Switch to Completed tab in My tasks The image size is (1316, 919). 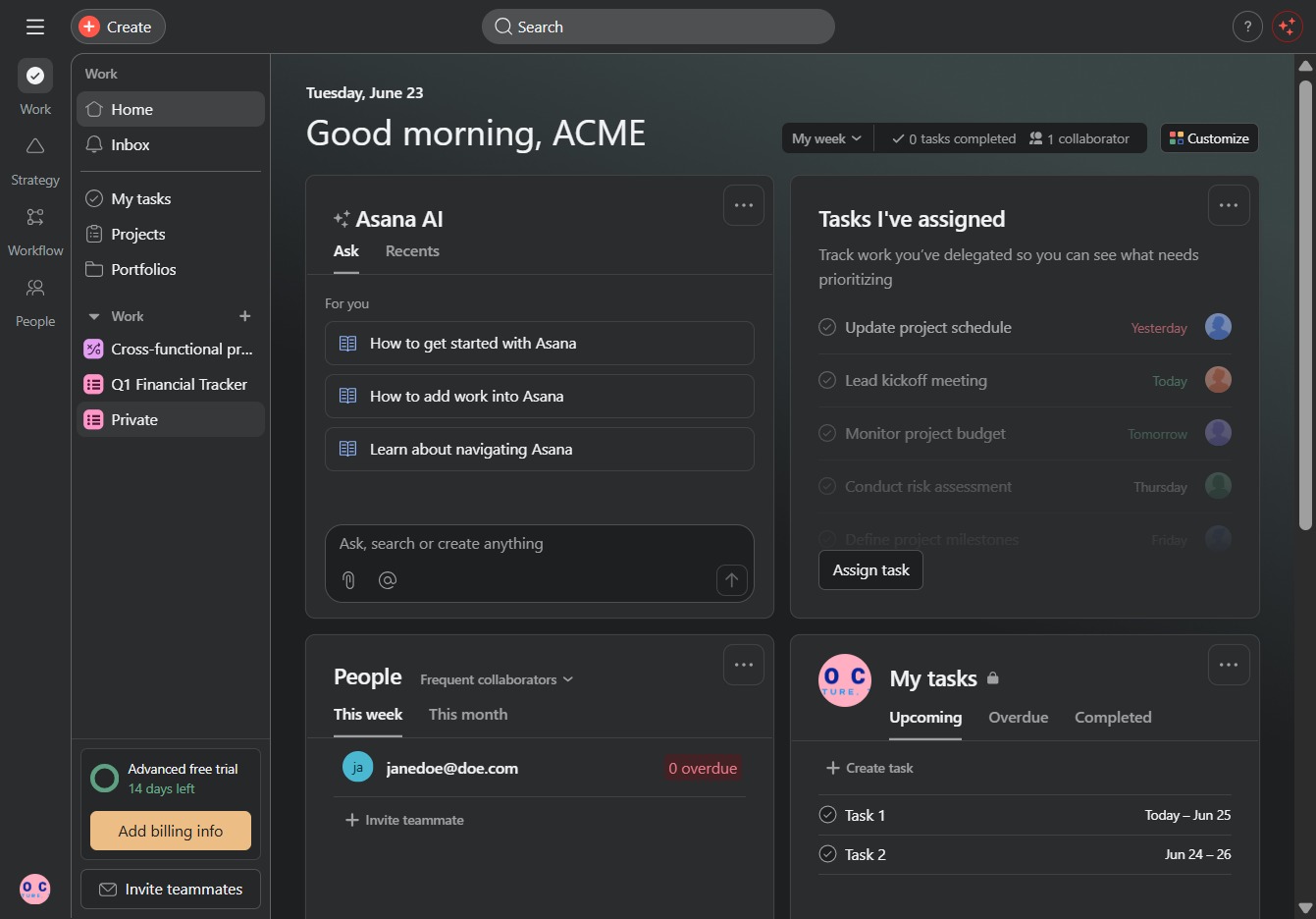(1113, 718)
